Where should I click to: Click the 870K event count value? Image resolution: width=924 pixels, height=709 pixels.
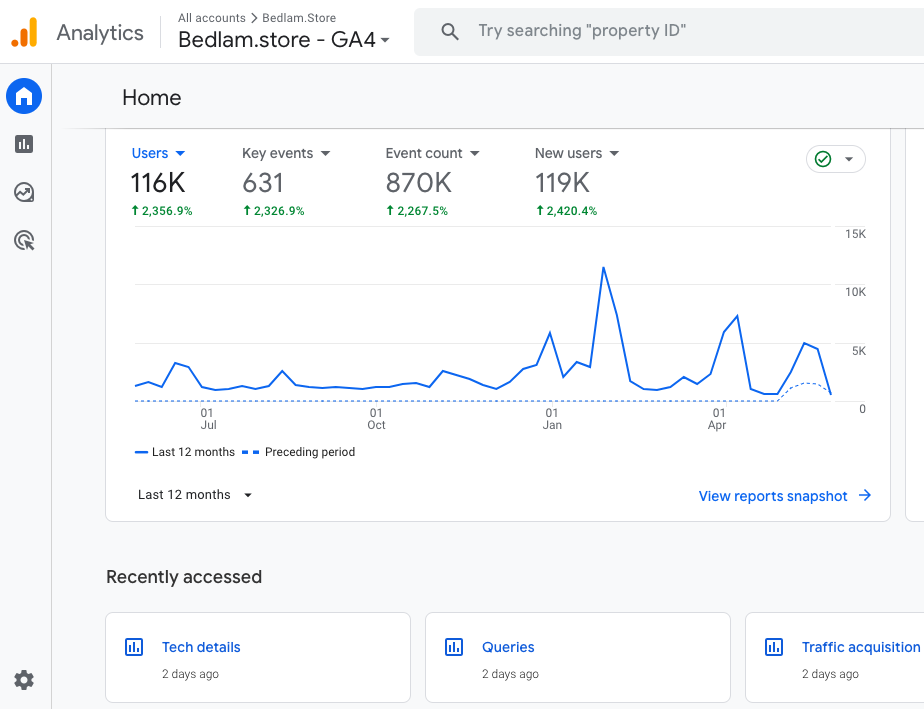[419, 183]
